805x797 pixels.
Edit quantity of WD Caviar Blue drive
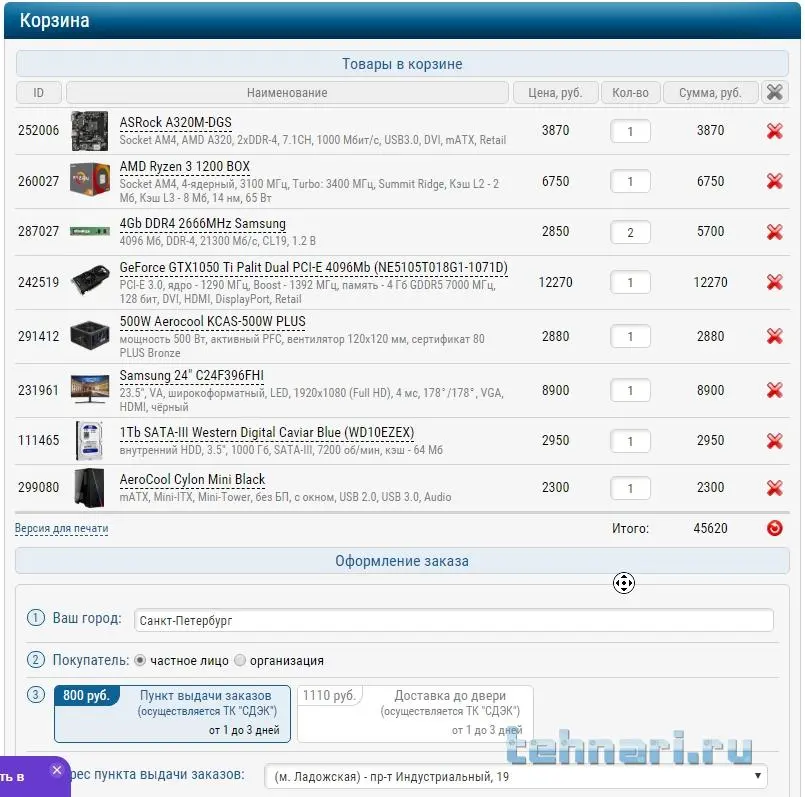(630, 441)
